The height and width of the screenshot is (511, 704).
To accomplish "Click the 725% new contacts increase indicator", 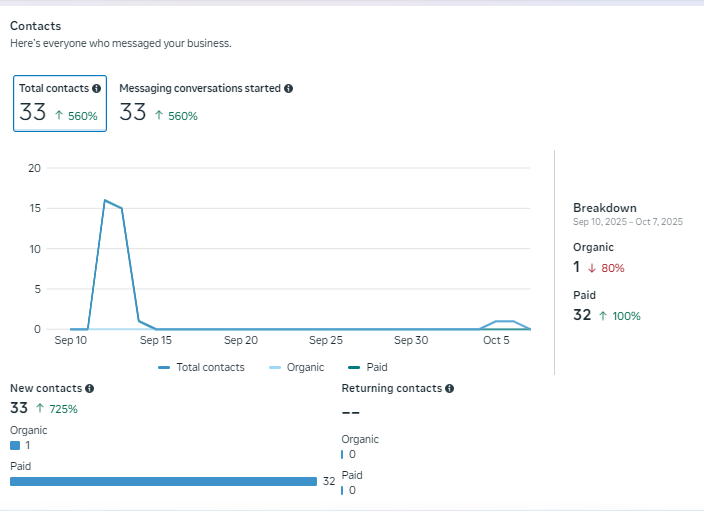I will [57, 409].
